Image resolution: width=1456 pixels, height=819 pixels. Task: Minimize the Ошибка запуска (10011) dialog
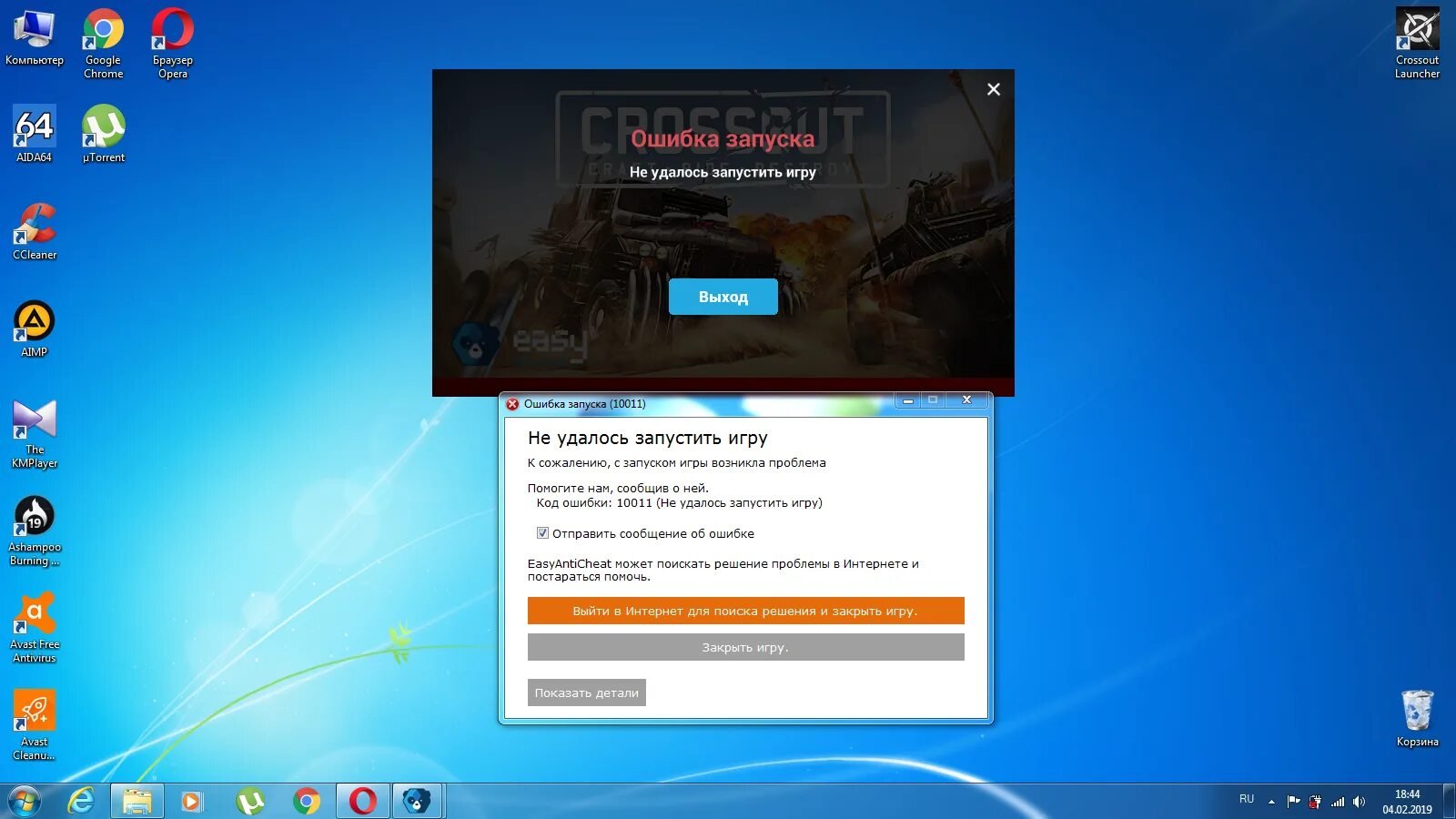point(907,400)
